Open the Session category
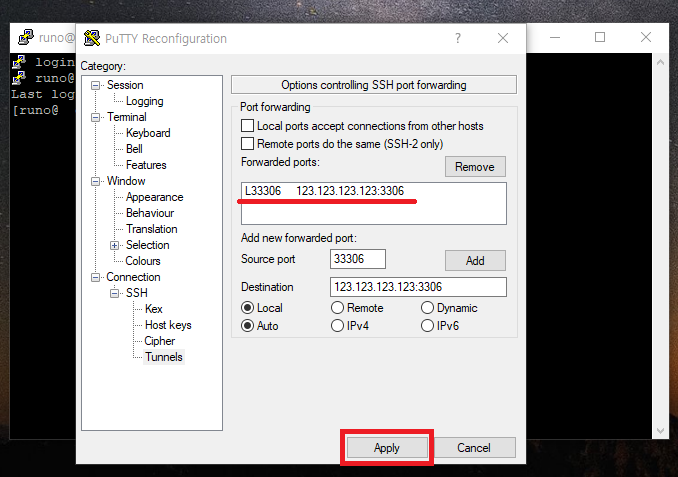The width and height of the screenshot is (678, 477). (125, 85)
